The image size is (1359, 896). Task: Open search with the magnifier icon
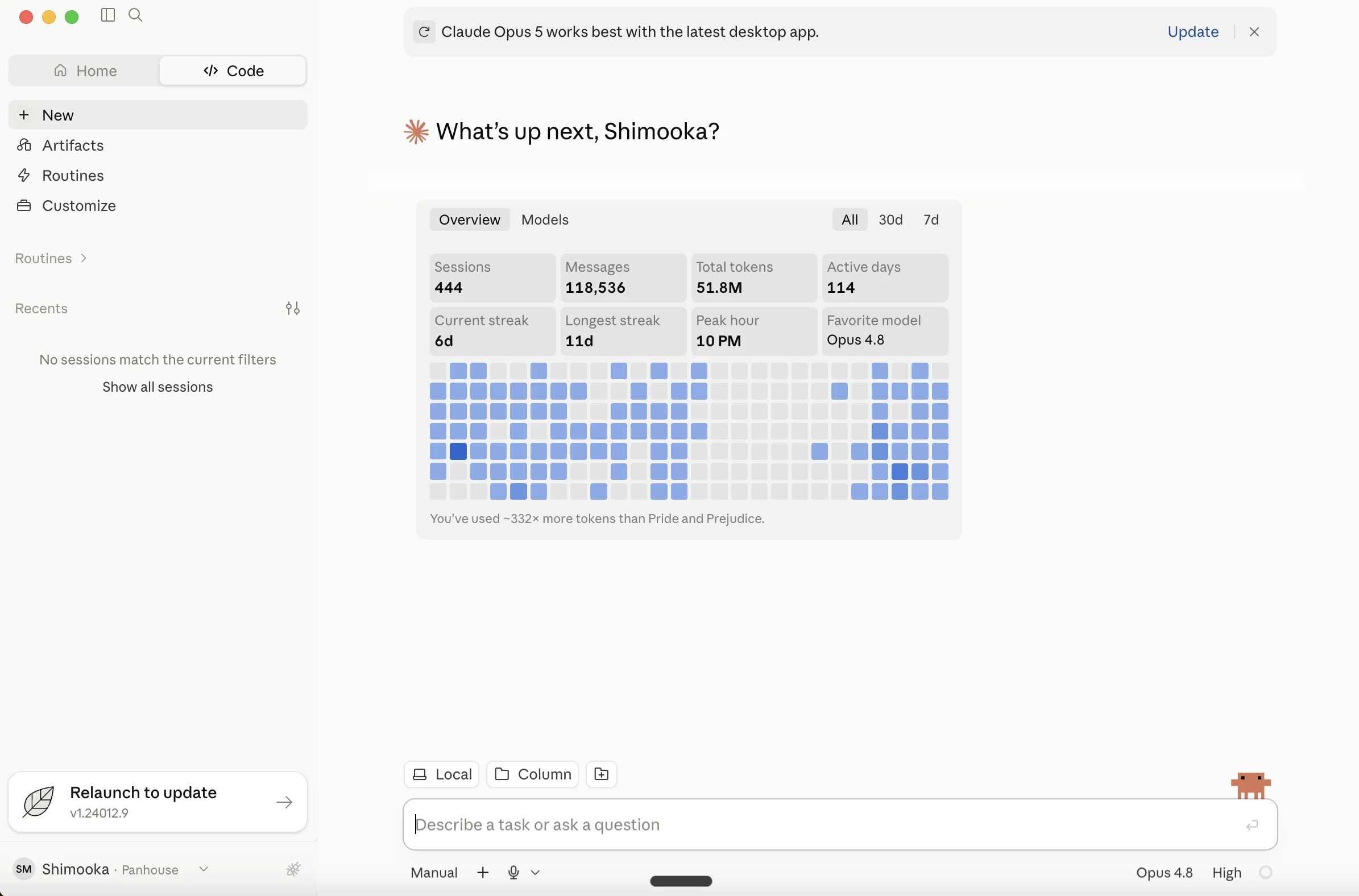click(x=135, y=15)
